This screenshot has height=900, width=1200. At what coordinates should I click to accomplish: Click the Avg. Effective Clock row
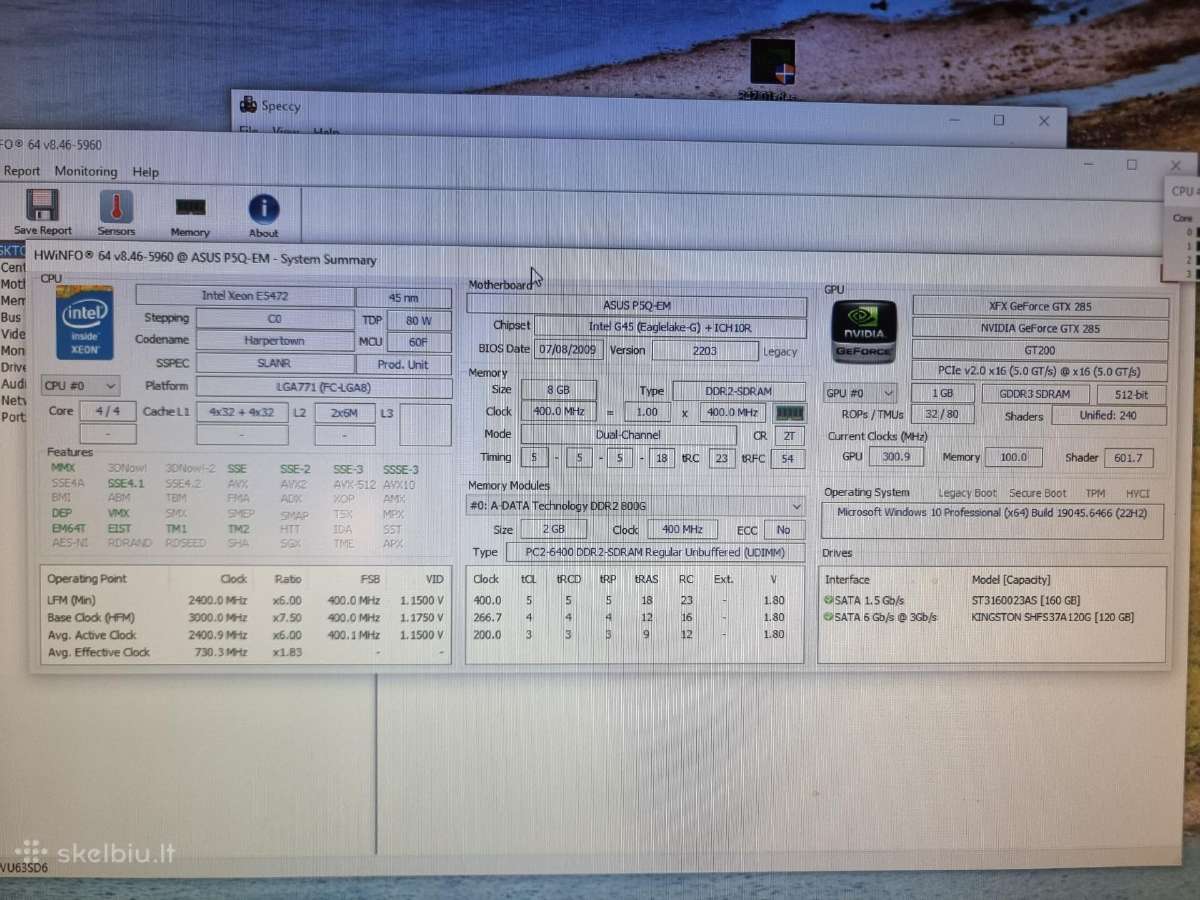(245, 652)
